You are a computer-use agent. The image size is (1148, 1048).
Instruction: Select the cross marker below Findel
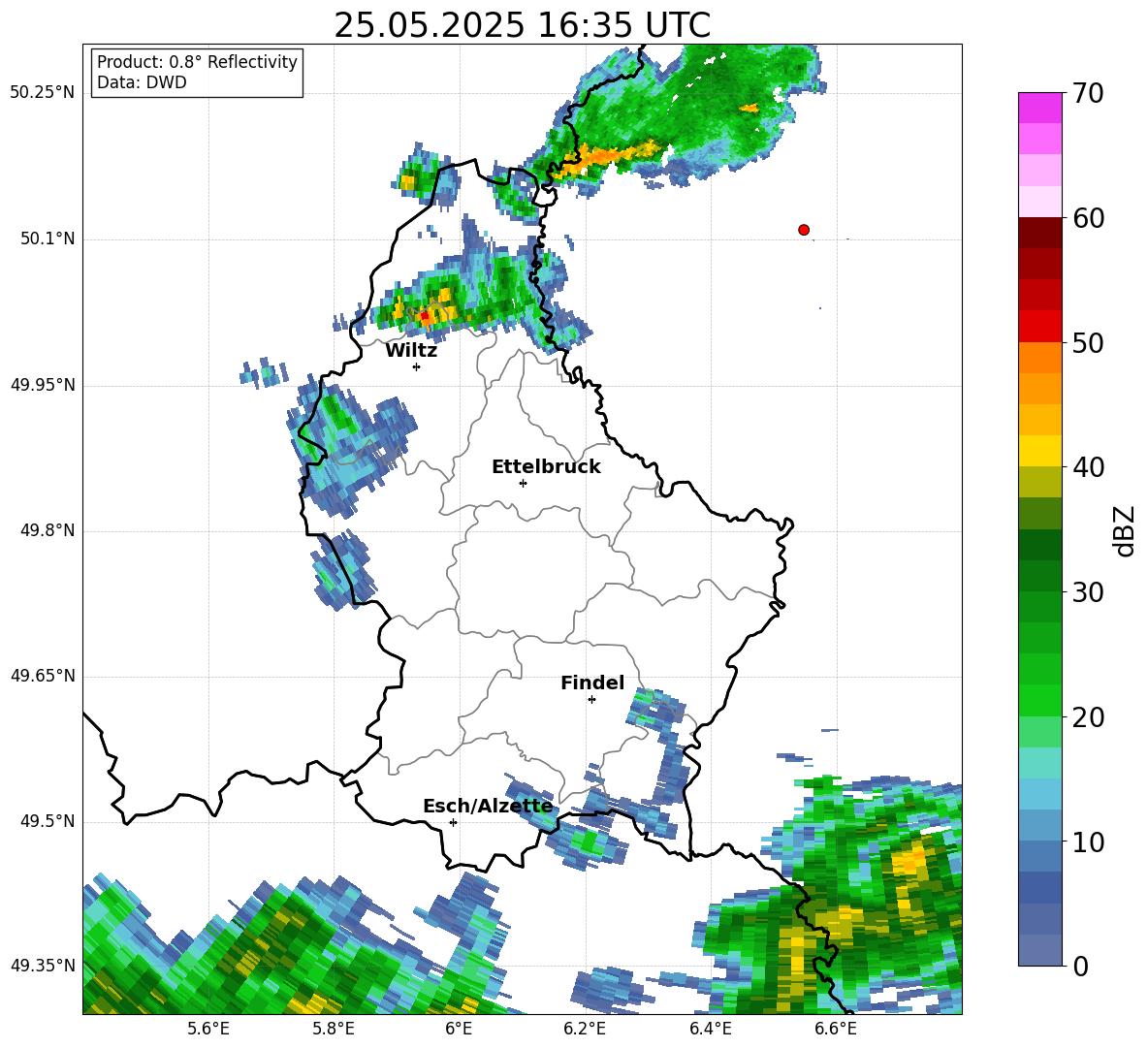[x=591, y=700]
